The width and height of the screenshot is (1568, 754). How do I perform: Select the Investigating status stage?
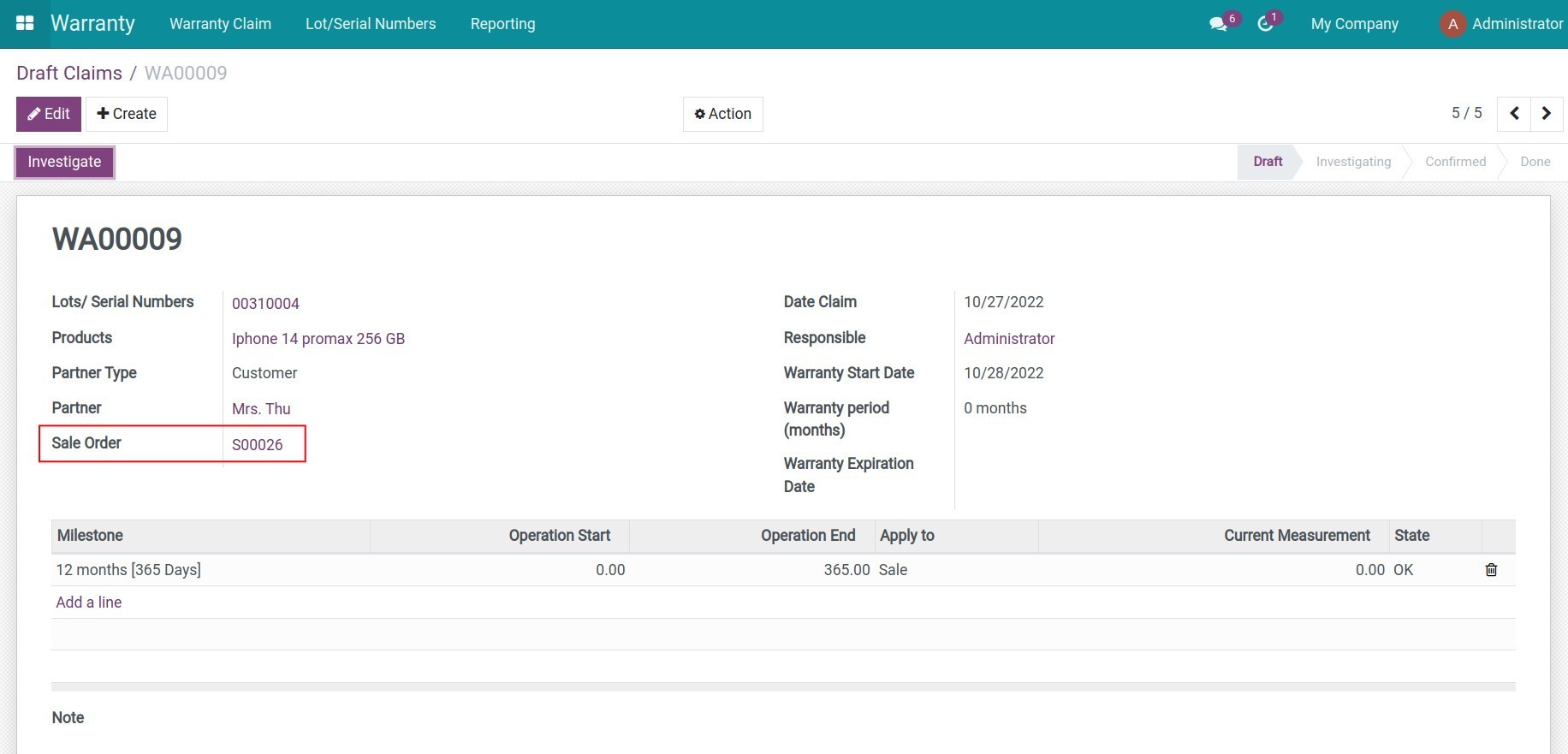(1352, 162)
